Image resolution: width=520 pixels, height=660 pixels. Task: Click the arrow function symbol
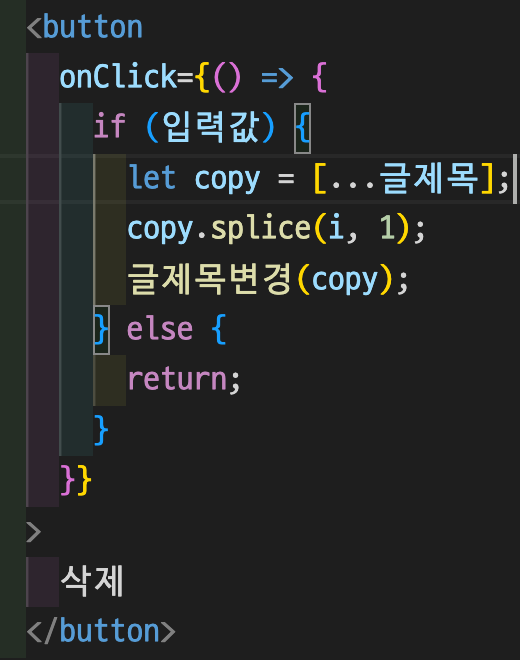click(277, 78)
